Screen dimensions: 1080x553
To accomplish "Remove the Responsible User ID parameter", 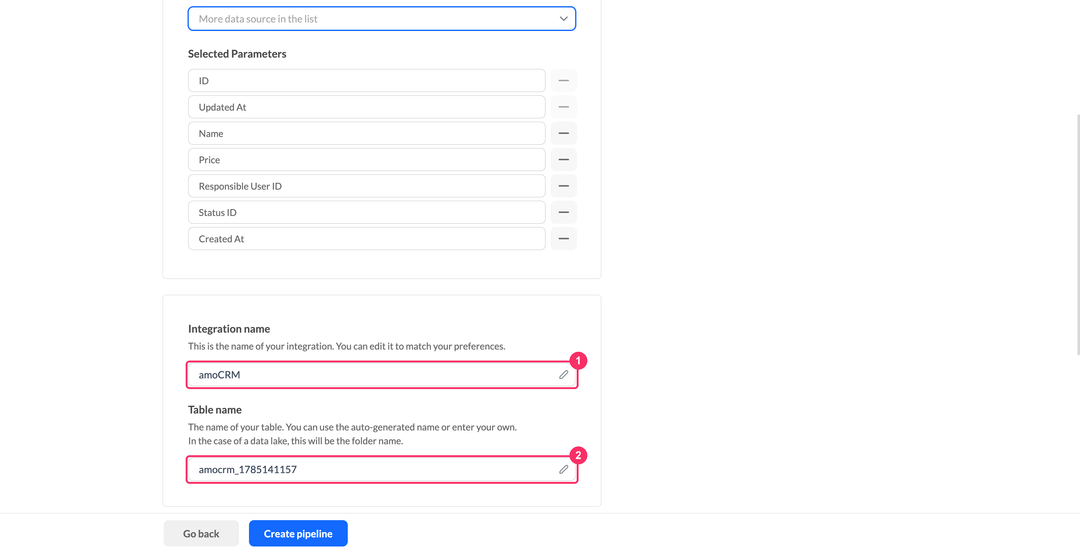I will click(x=563, y=186).
